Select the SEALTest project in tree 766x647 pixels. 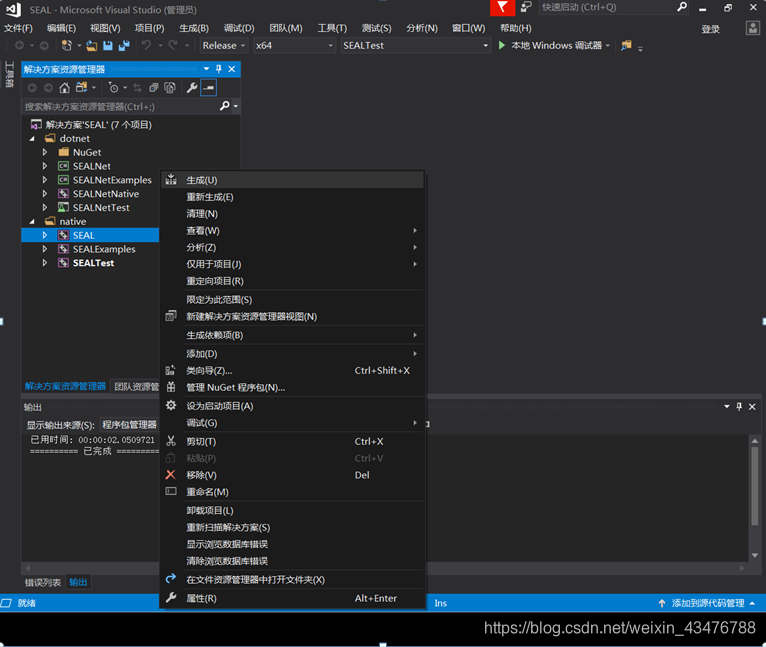pyautogui.click(x=93, y=263)
